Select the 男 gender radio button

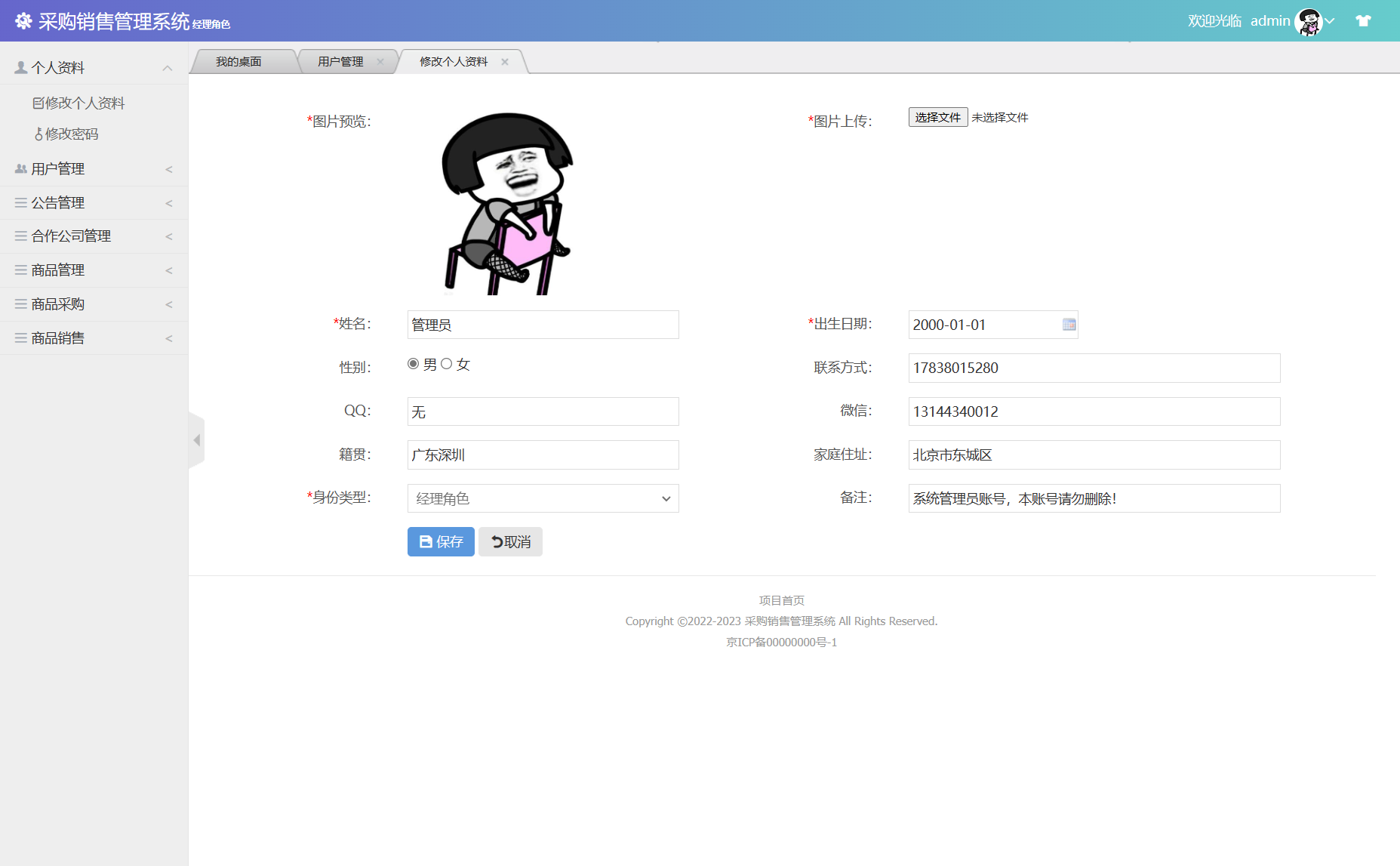click(413, 363)
